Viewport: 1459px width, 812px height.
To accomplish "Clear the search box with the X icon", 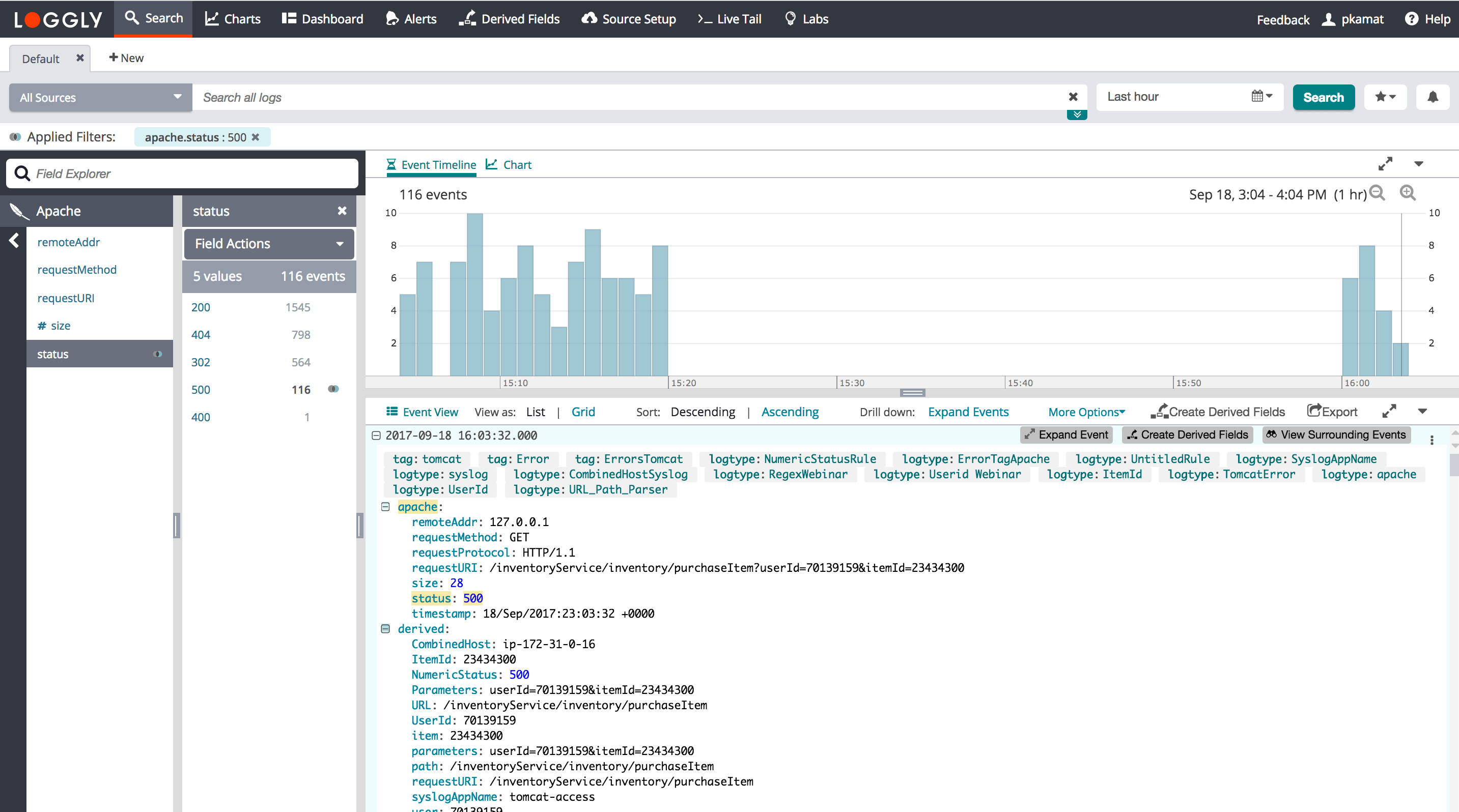I will 1073,97.
